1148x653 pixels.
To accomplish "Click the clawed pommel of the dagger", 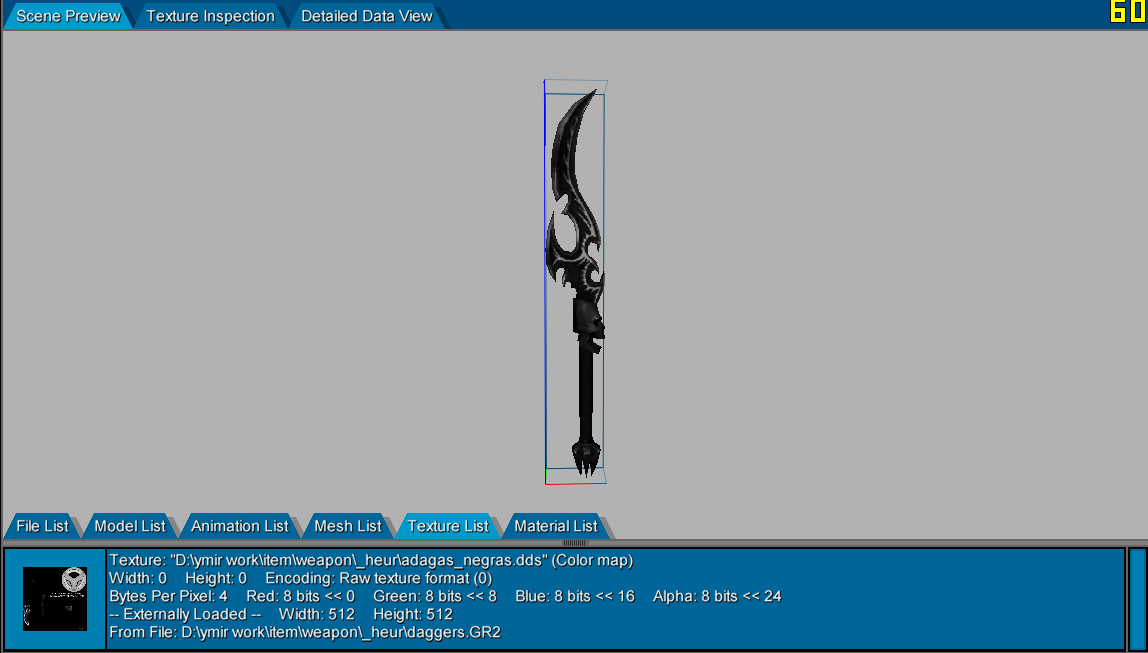I will [586, 458].
